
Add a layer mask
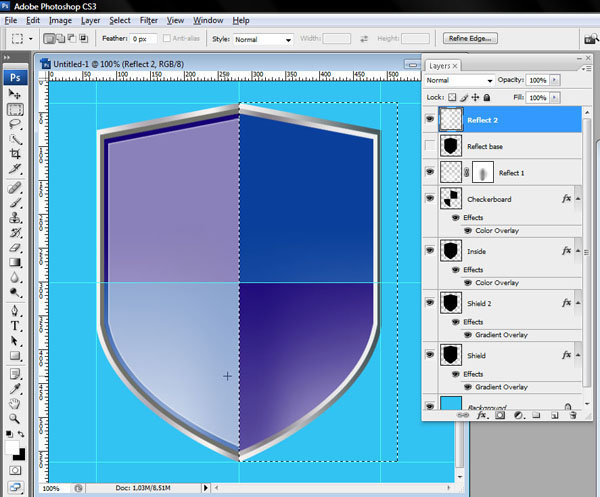(500, 416)
